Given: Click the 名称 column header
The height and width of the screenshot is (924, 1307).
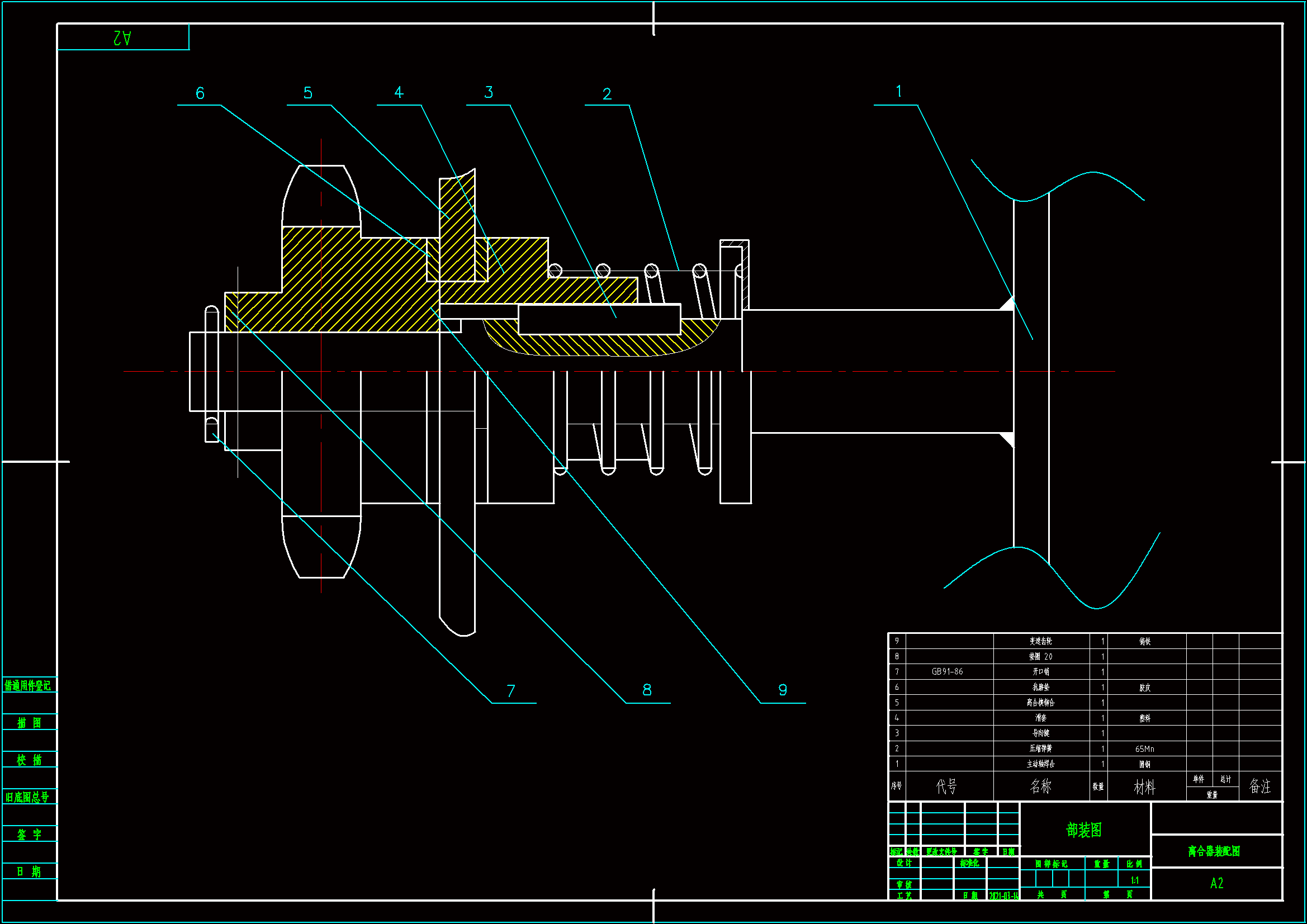Looking at the screenshot, I should pos(1040,786).
